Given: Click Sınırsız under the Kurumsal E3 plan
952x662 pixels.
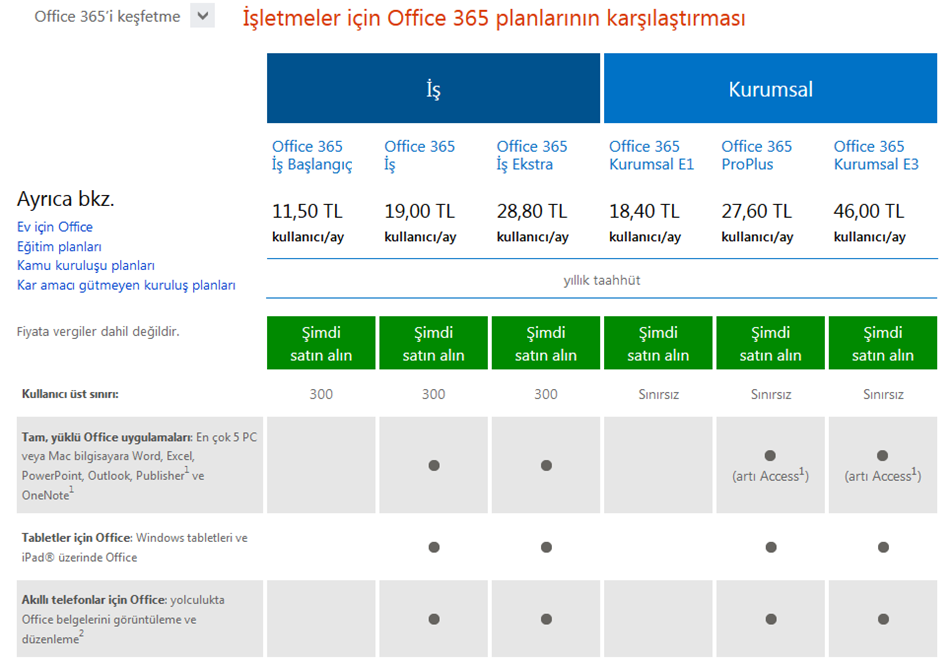Looking at the screenshot, I should [x=883, y=394].
